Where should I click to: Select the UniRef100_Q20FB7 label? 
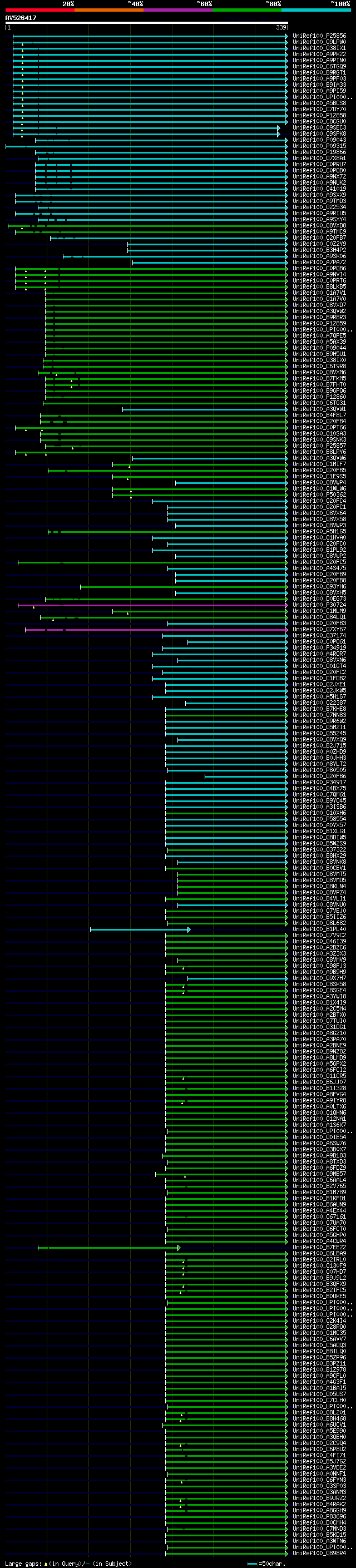[319, 238]
